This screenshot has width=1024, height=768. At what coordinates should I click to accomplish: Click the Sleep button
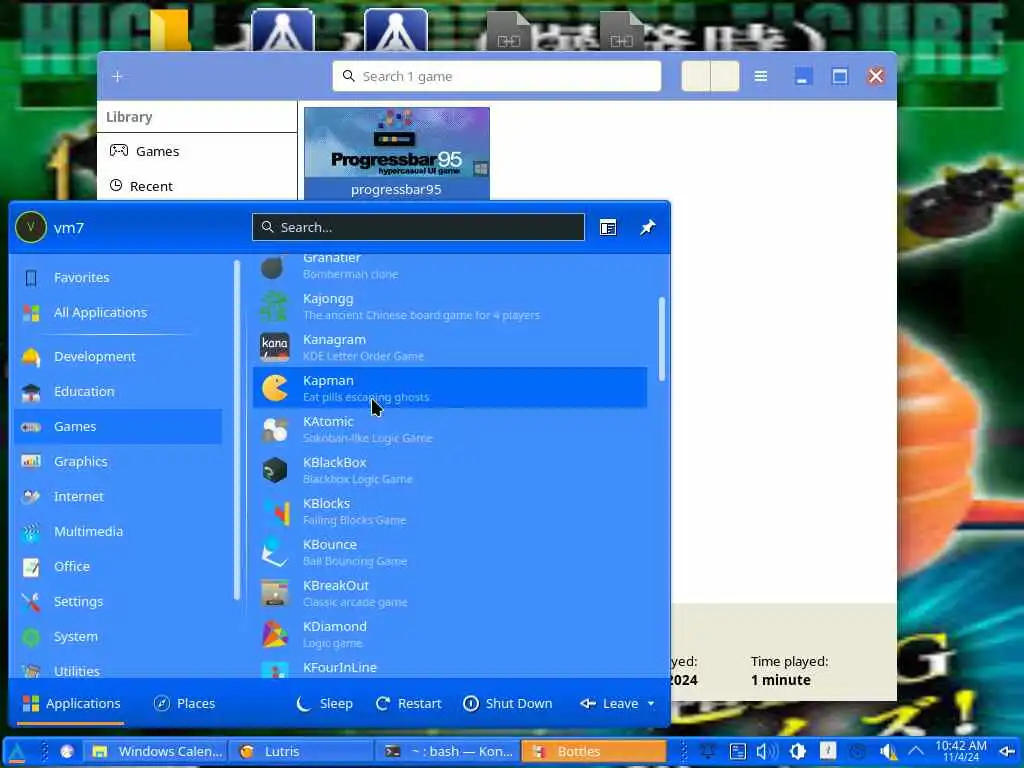325,703
